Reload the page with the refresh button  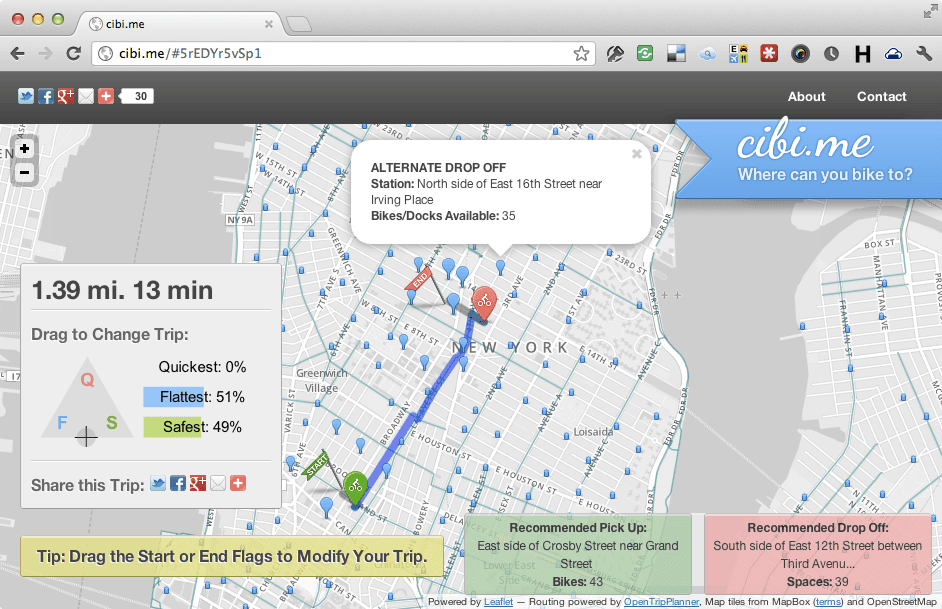click(73, 54)
